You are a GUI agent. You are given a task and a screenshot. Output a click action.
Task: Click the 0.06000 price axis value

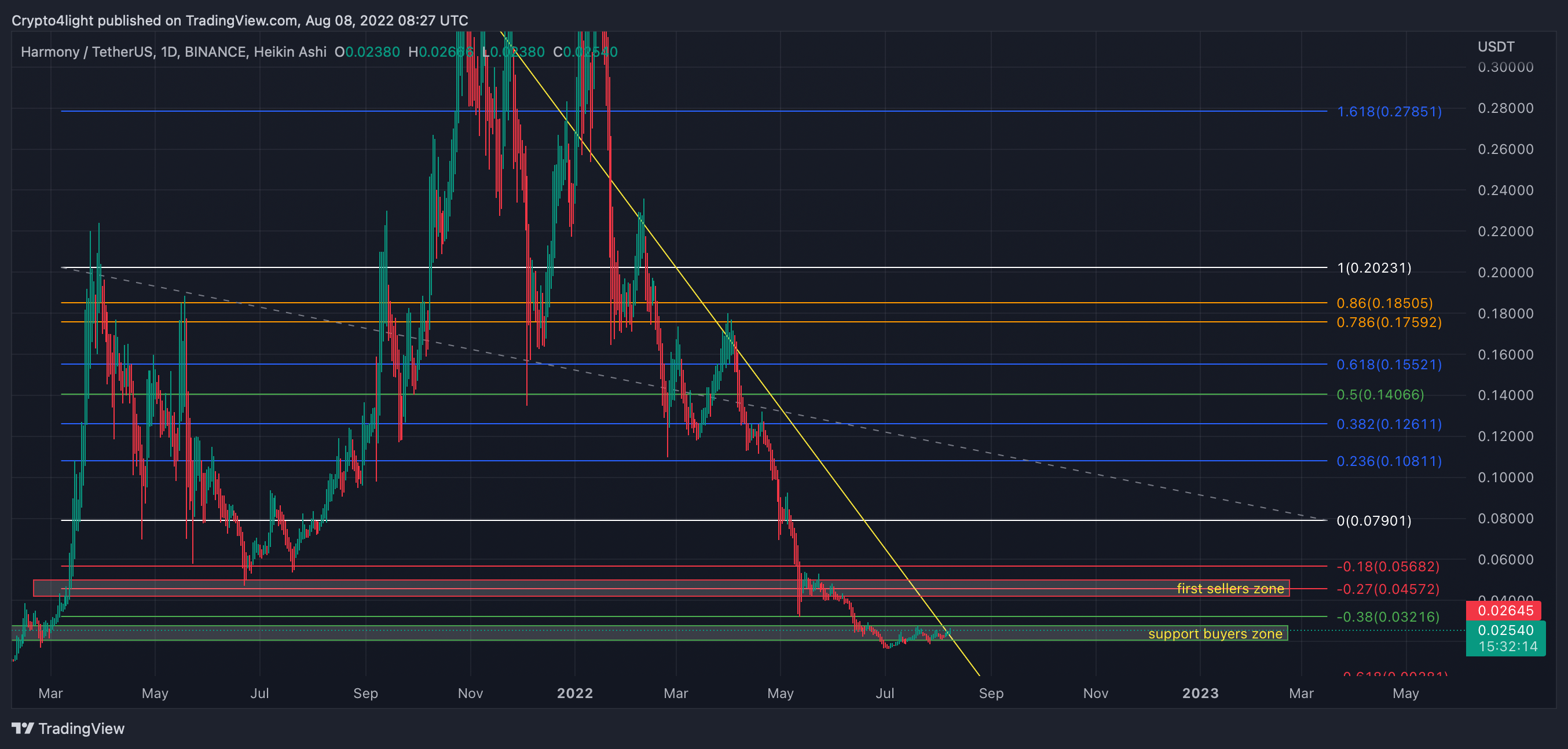[x=1505, y=560]
